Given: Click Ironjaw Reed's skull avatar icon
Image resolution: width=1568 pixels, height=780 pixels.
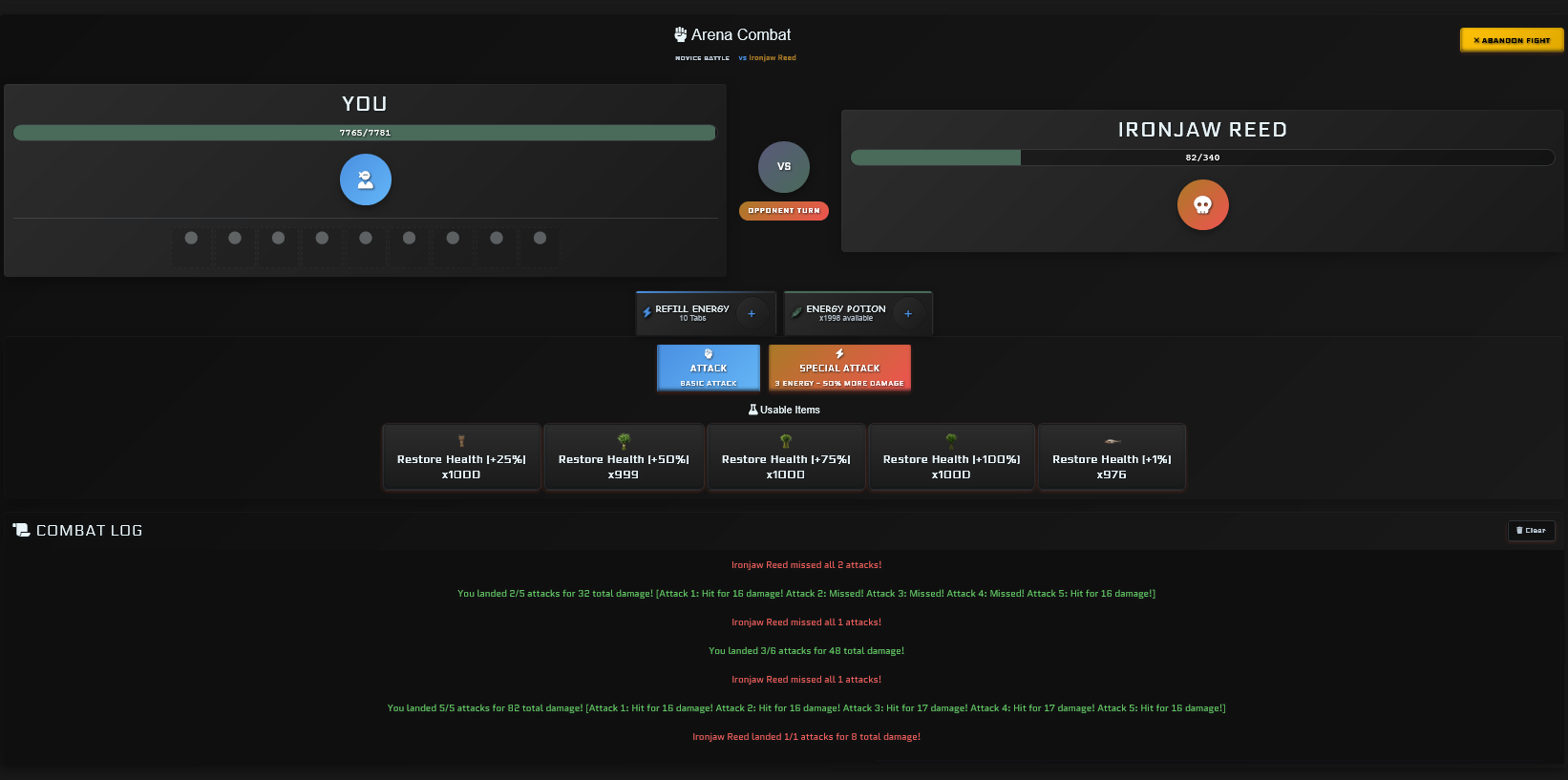Looking at the screenshot, I should pyautogui.click(x=1202, y=205).
